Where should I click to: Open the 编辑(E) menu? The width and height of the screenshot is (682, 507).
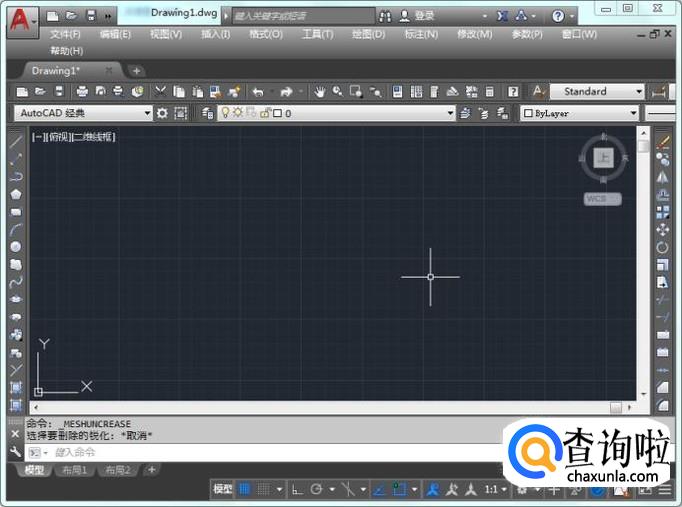point(115,34)
